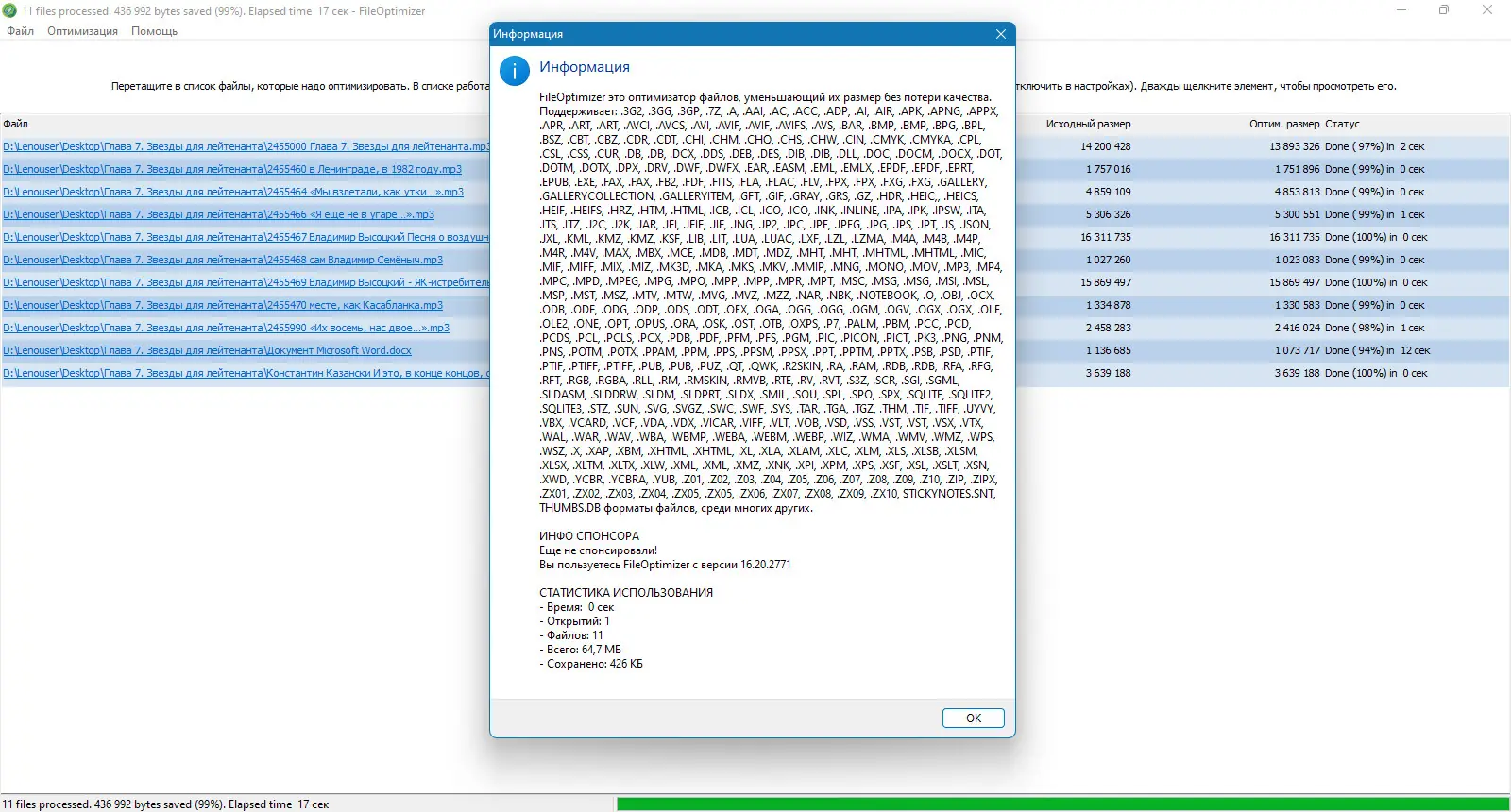Open the file «Их восемь, нас двое…».mp3
1511x812 pixels.
(226, 328)
